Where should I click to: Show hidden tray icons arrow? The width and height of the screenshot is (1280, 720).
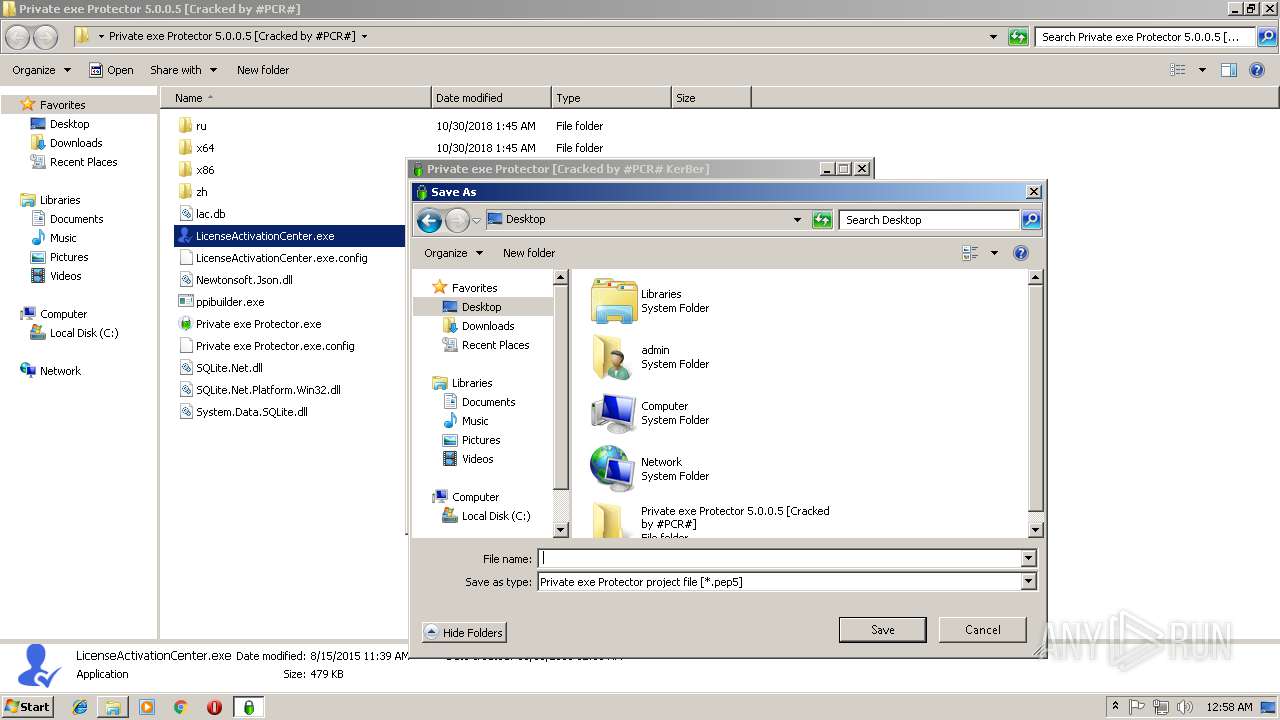click(1116, 707)
